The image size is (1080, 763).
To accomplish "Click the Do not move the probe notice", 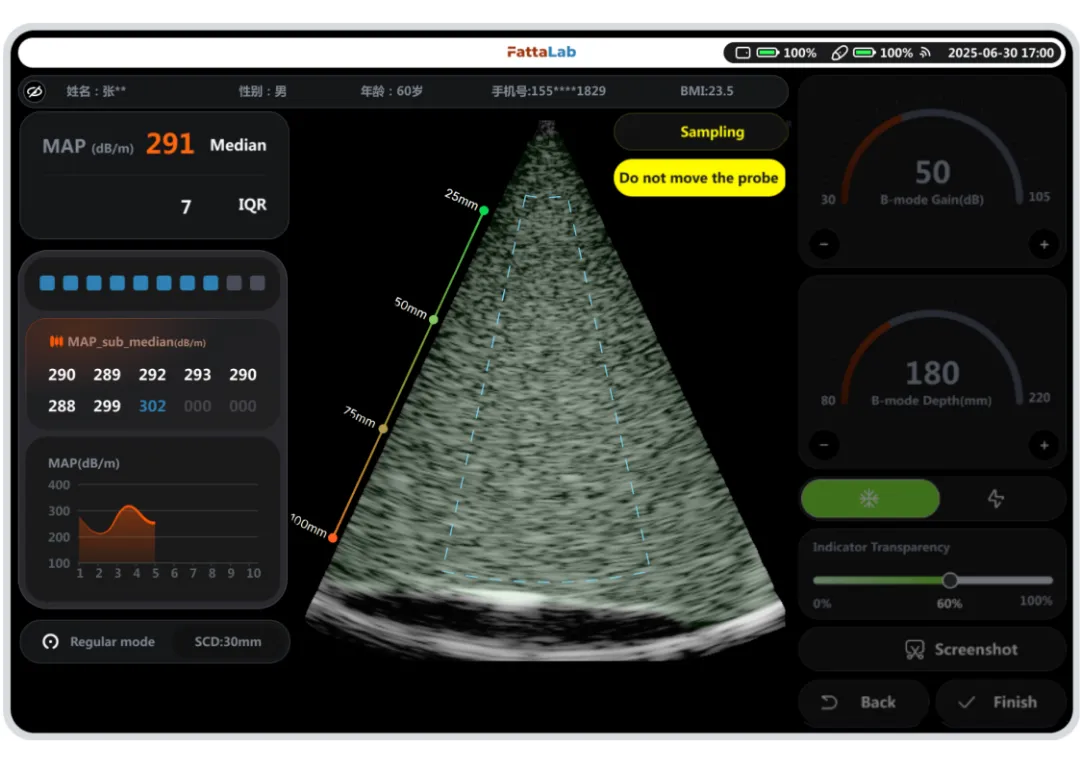I will coord(699,178).
